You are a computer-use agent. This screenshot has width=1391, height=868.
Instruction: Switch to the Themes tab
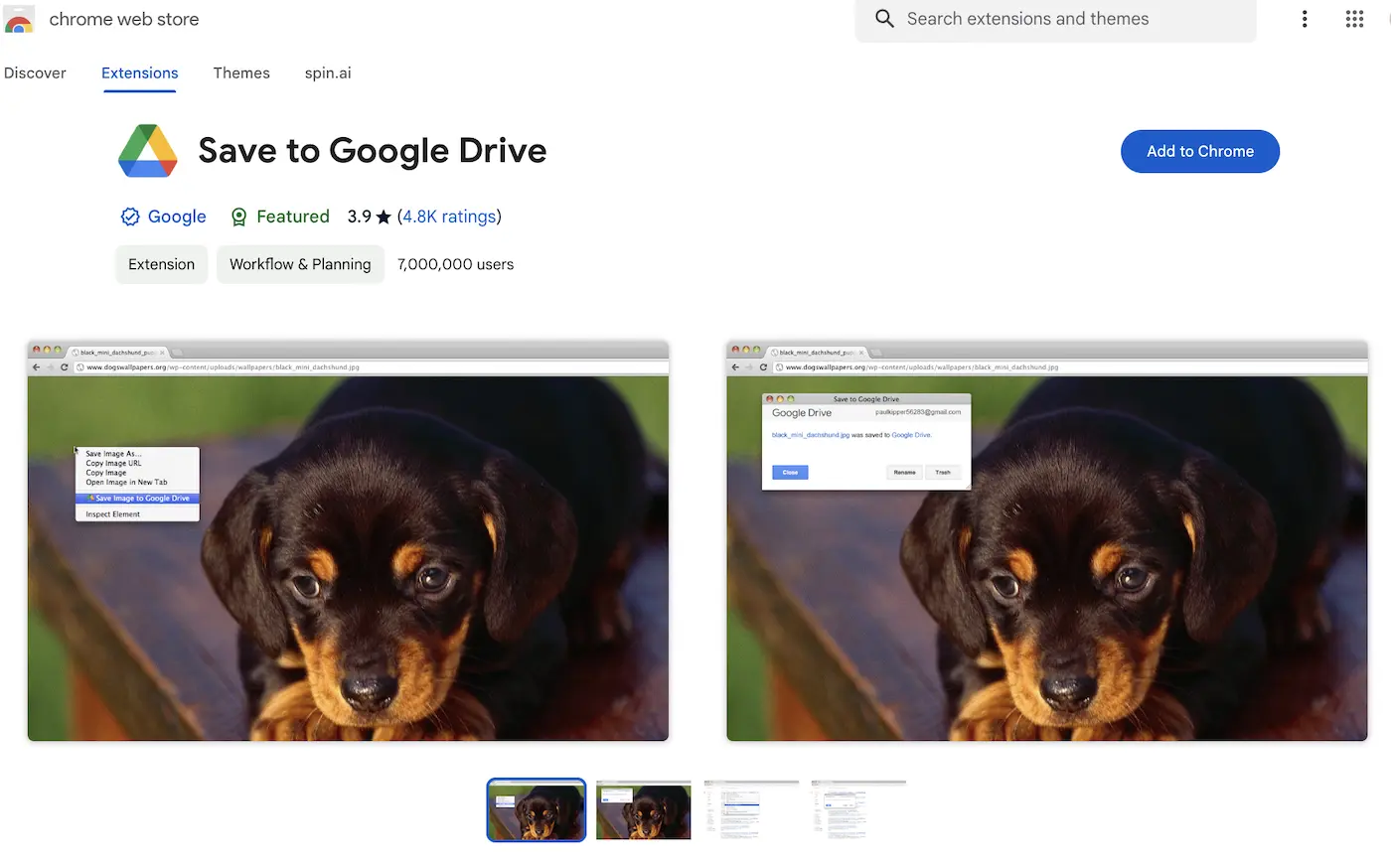[x=241, y=72]
